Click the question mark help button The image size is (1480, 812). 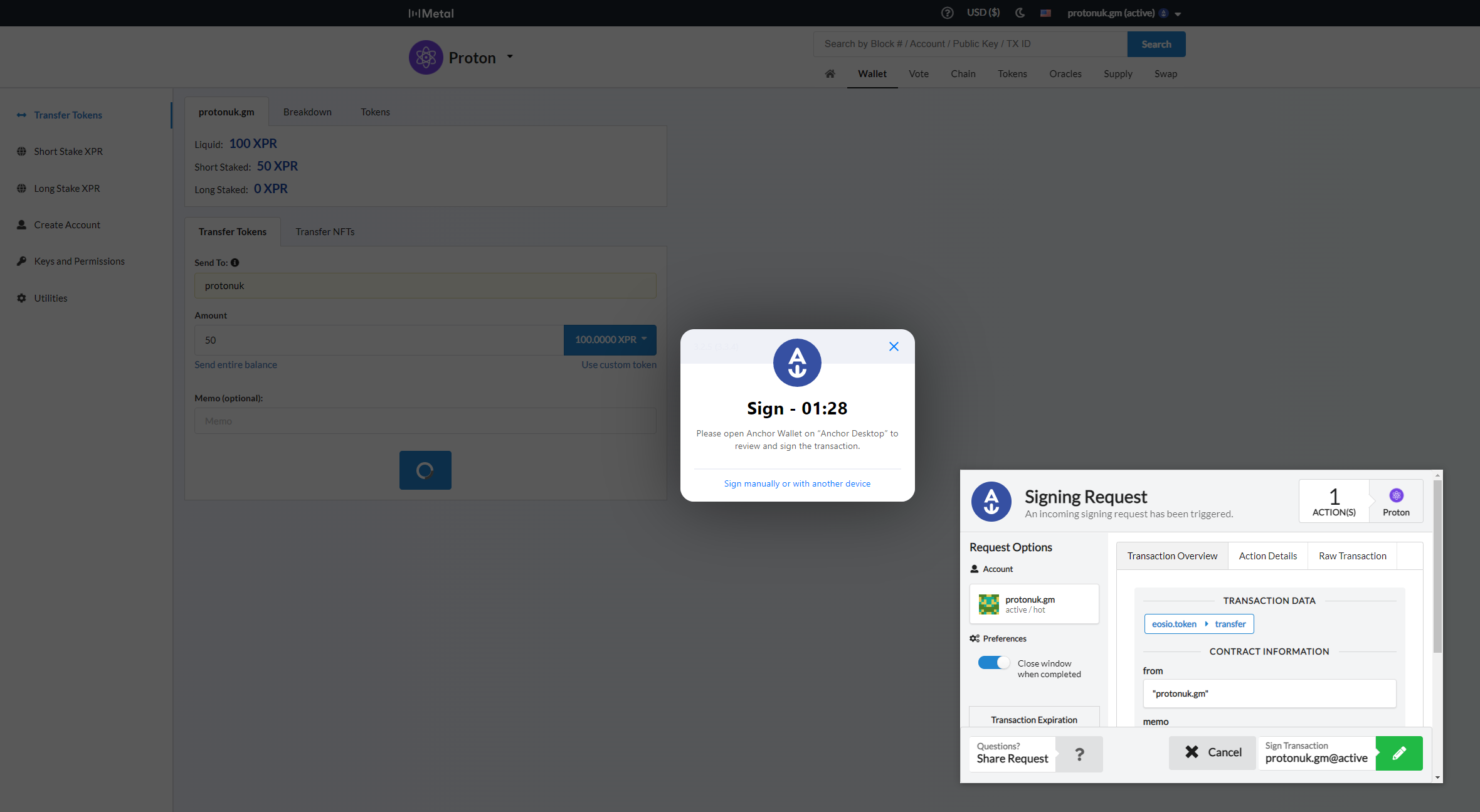click(1079, 754)
